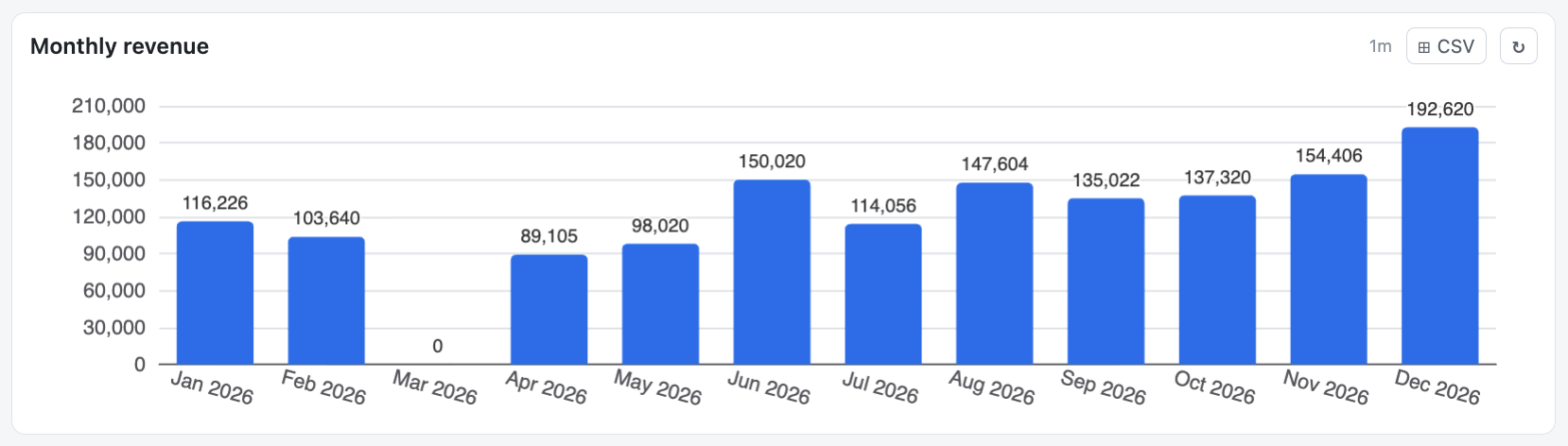Select the Aug 2026 bar
The height and width of the screenshot is (446, 1568).
click(x=995, y=274)
